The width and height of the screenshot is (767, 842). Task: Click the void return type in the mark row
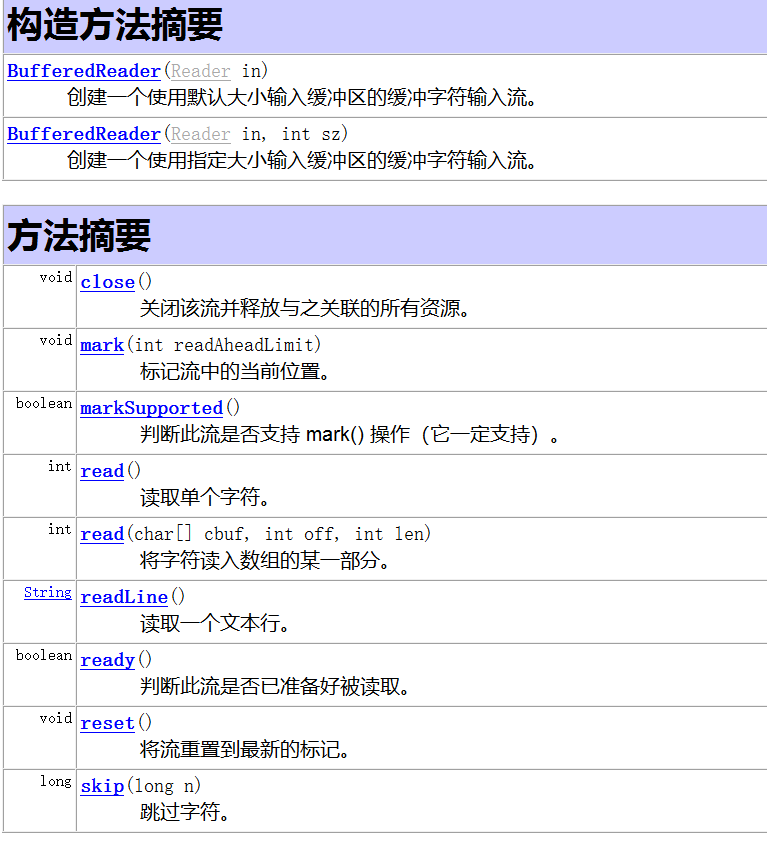pos(56,340)
